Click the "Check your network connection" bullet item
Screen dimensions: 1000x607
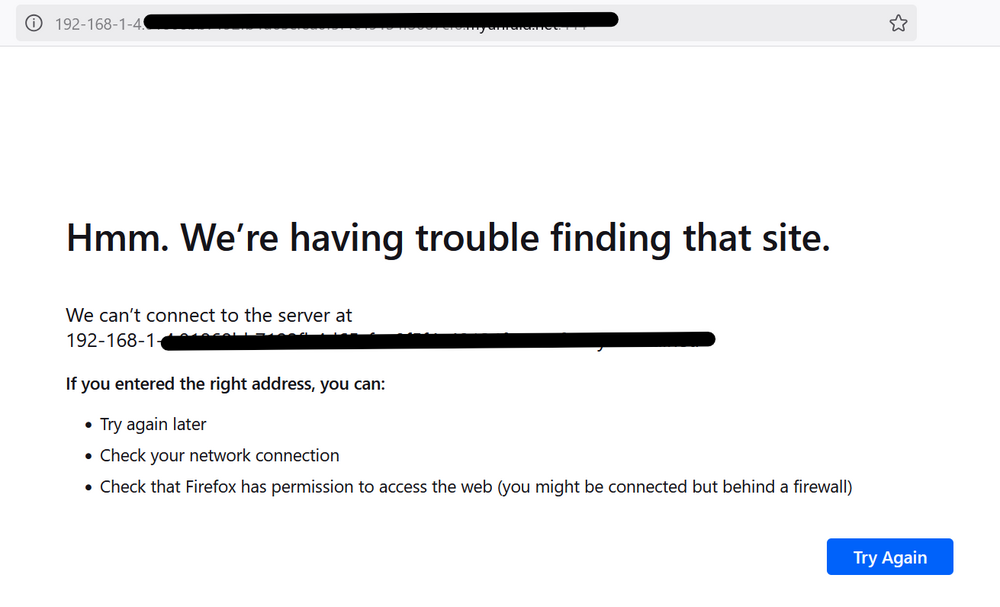coord(219,455)
